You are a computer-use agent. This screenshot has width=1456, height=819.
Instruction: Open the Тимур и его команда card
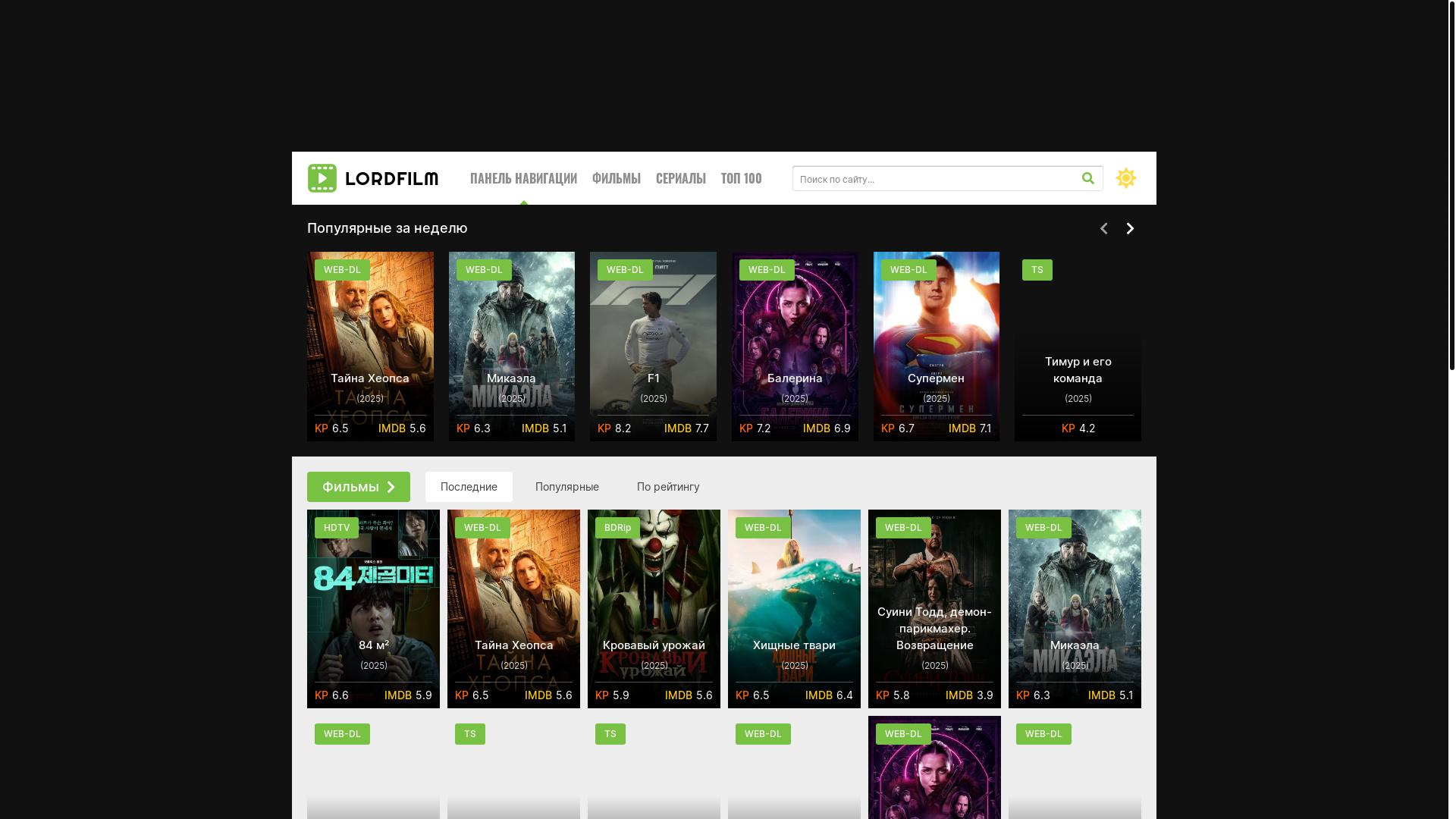1078,347
